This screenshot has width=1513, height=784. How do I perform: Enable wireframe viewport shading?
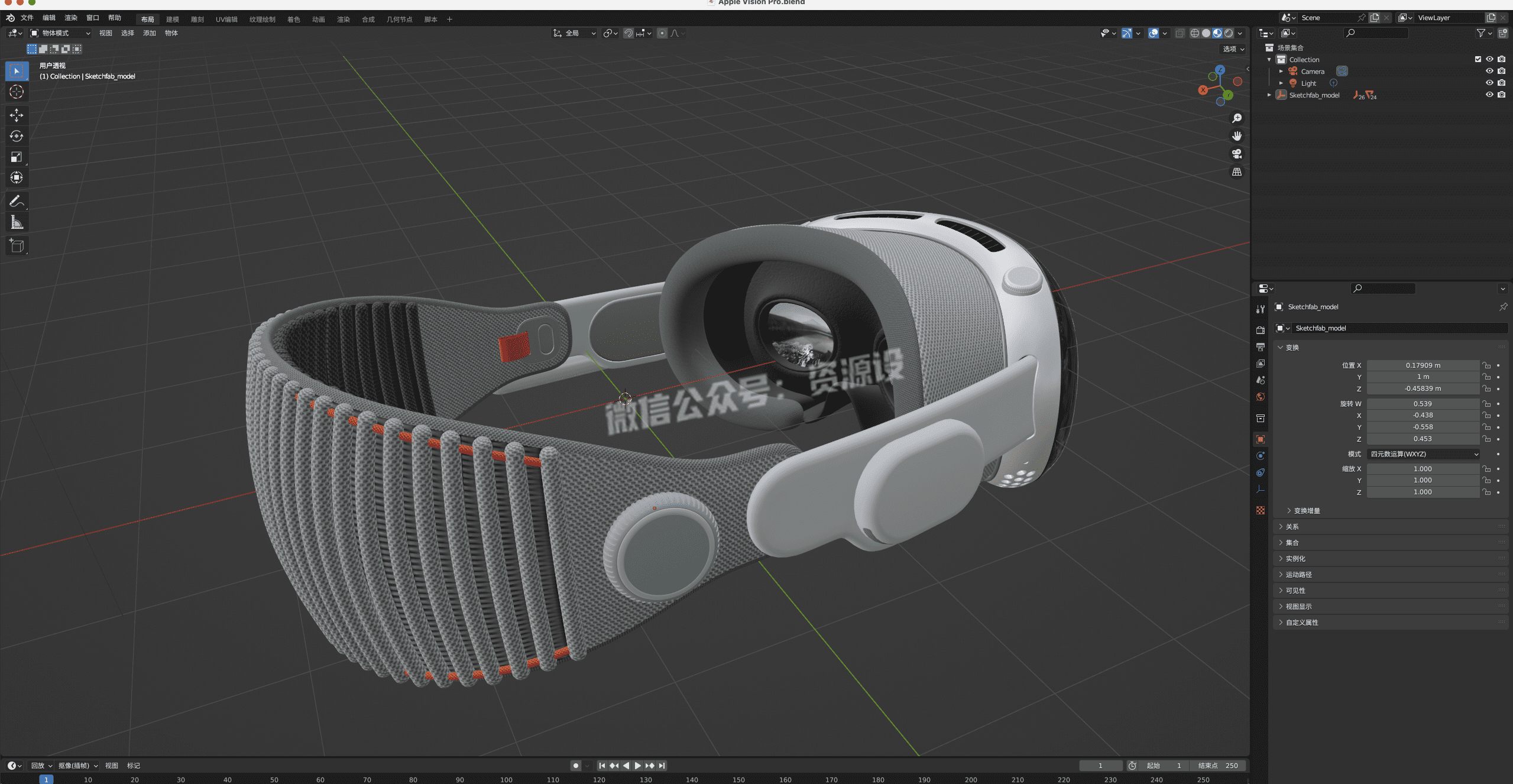point(1195,33)
